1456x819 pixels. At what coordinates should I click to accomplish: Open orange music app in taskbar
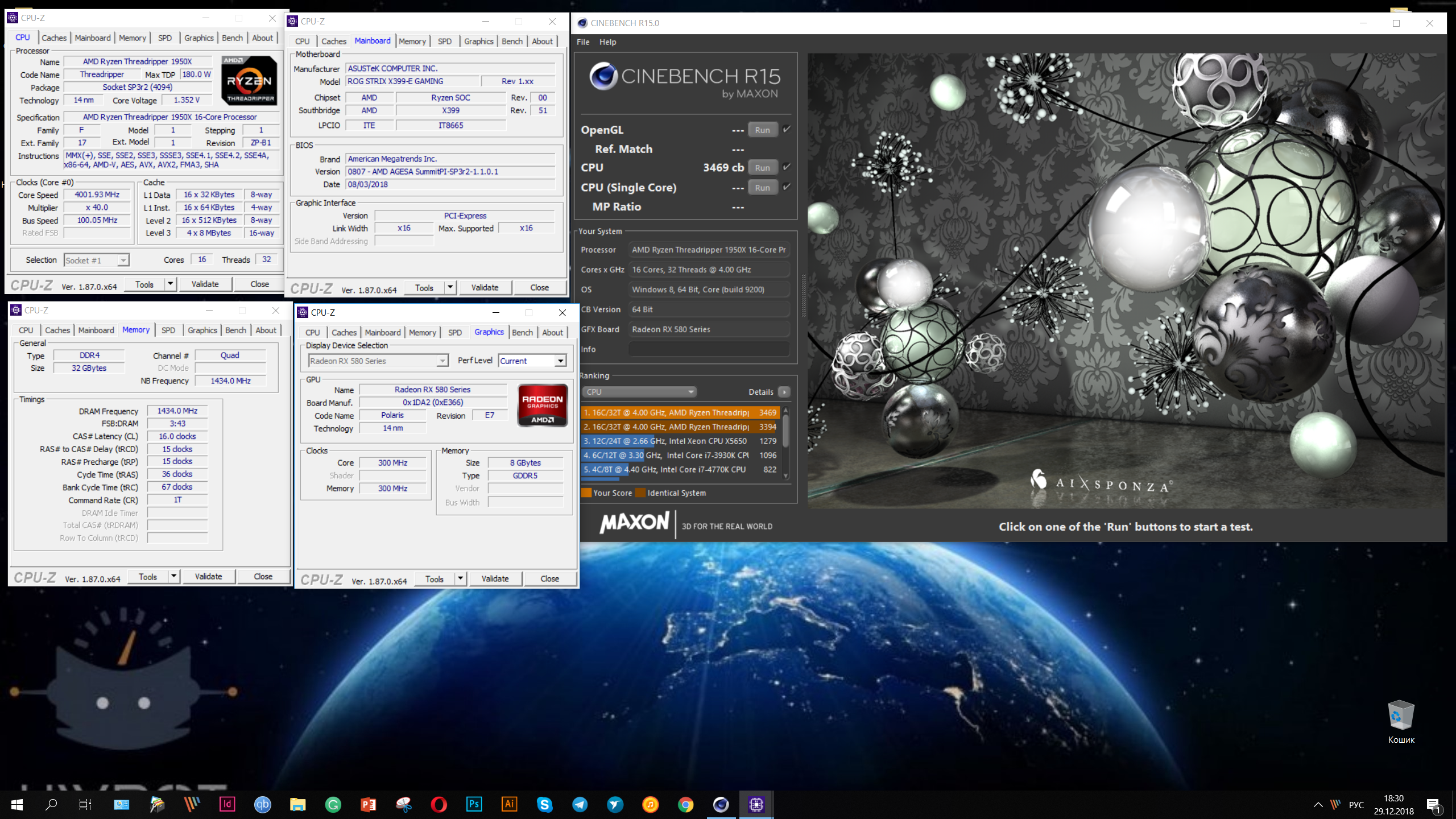pos(650,805)
